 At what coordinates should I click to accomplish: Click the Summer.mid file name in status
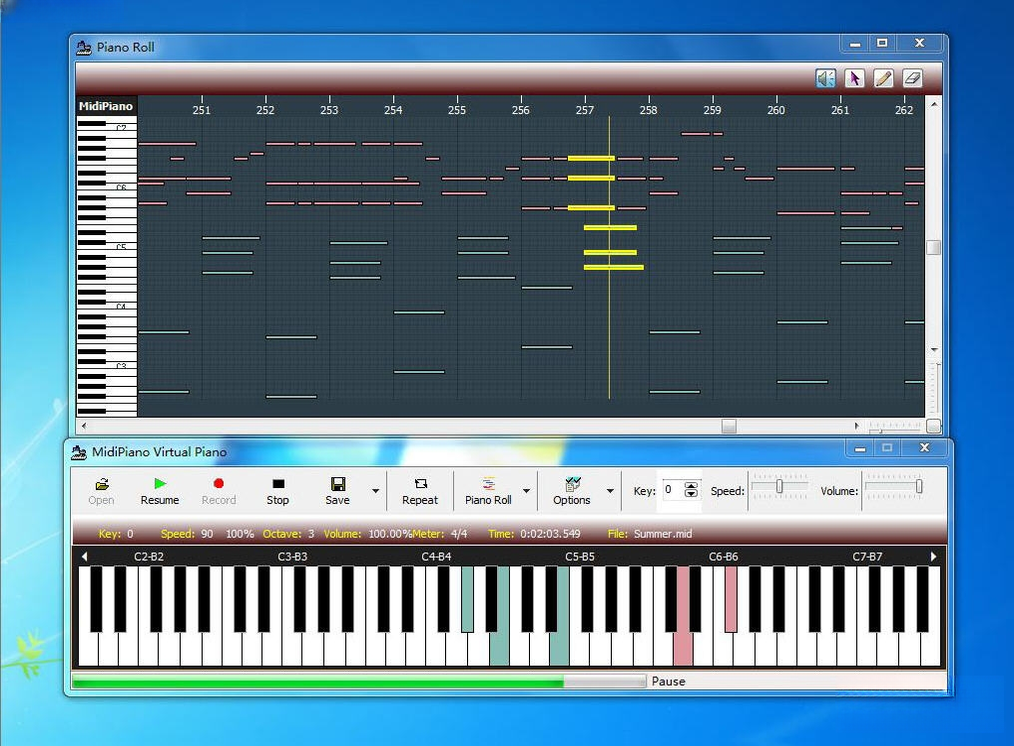(x=663, y=533)
